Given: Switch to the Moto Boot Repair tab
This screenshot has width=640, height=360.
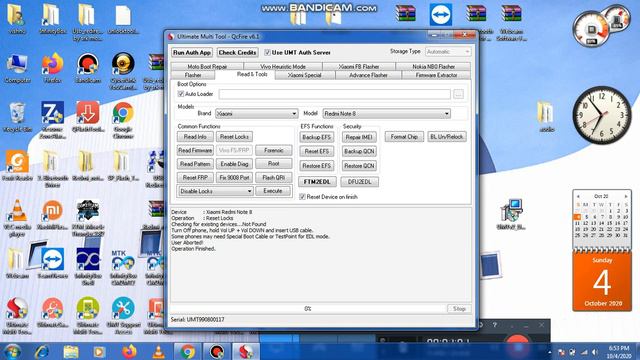Looking at the screenshot, I should [x=207, y=67].
